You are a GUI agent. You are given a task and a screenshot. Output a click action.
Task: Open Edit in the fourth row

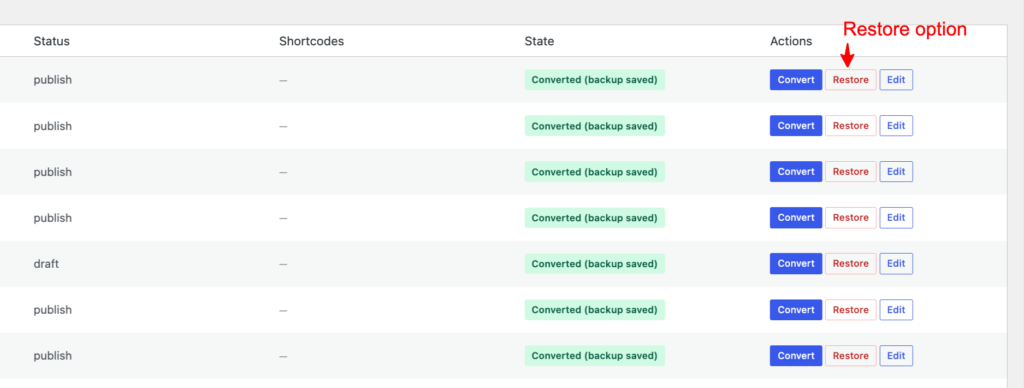coord(896,218)
